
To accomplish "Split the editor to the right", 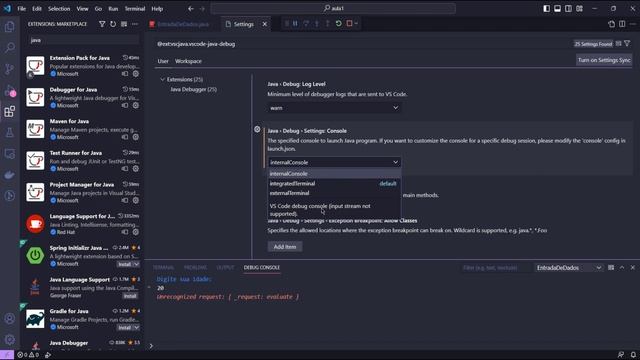I will coord(622,24).
